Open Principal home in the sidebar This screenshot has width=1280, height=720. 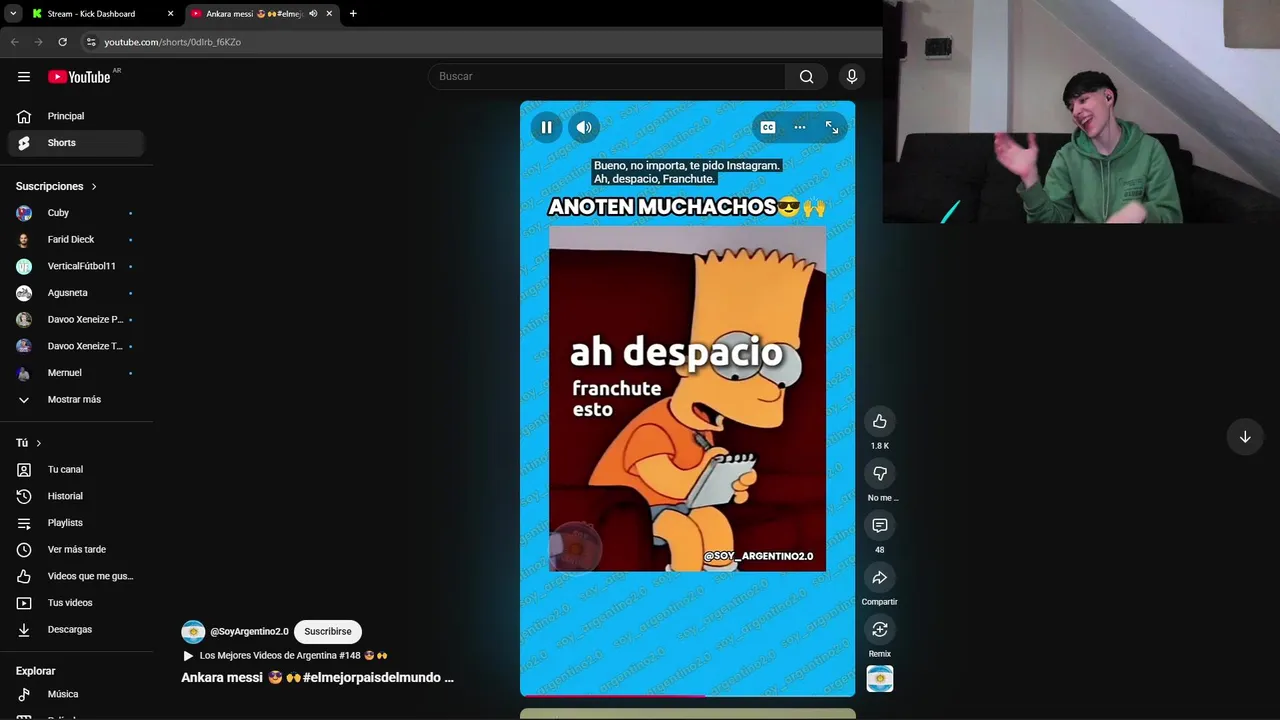pyautogui.click(x=77, y=116)
